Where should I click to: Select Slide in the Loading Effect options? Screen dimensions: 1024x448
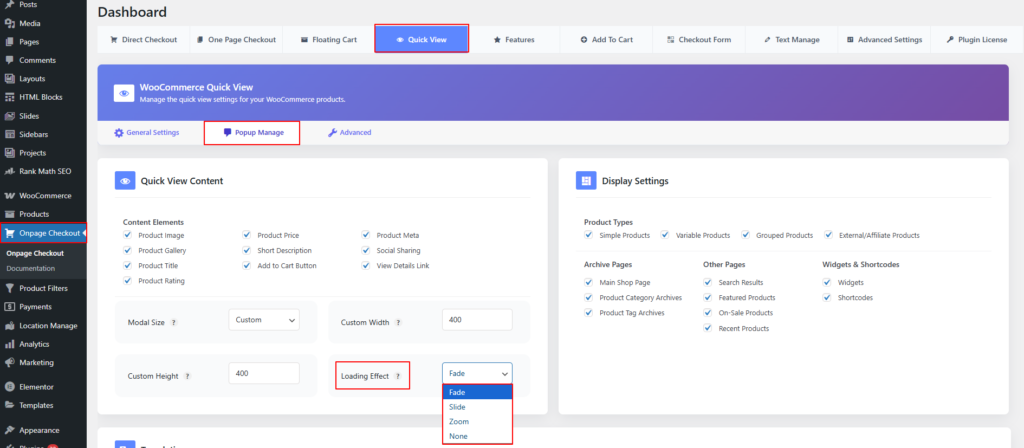click(457, 407)
